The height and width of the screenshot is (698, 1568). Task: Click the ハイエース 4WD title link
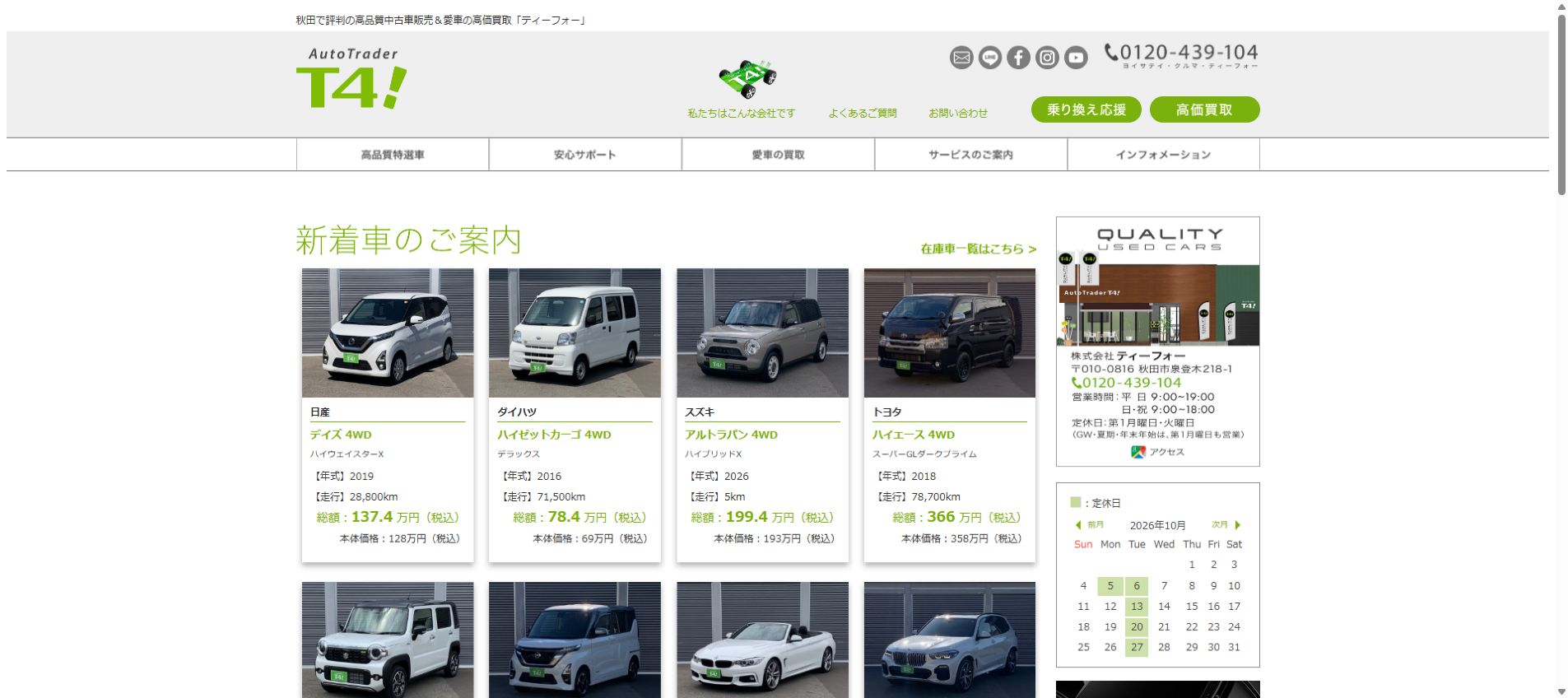pos(914,435)
